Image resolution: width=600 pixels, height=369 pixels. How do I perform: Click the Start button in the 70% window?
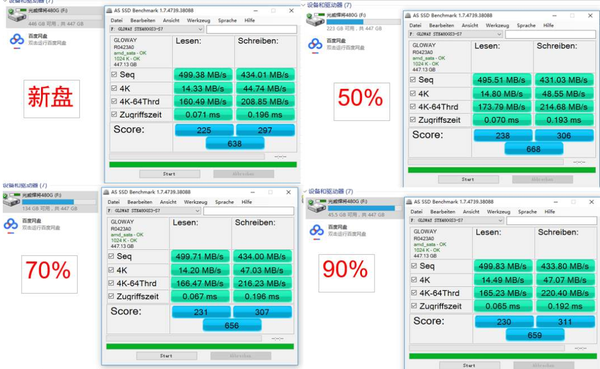(x=166, y=356)
